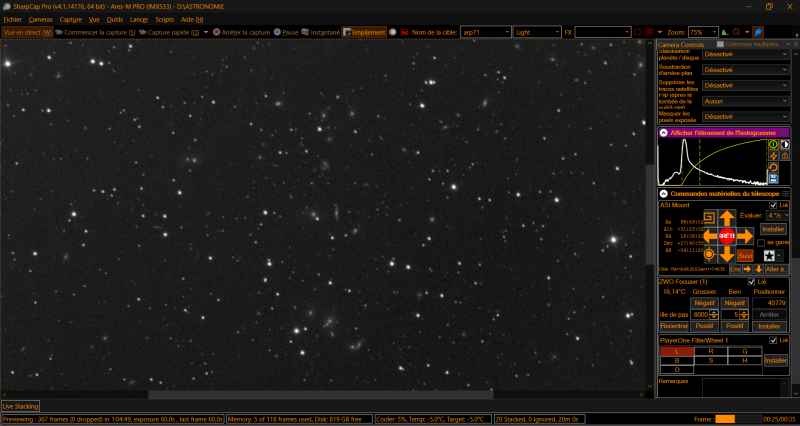Open the Fichier menu
The image size is (800, 426).
click(12, 20)
